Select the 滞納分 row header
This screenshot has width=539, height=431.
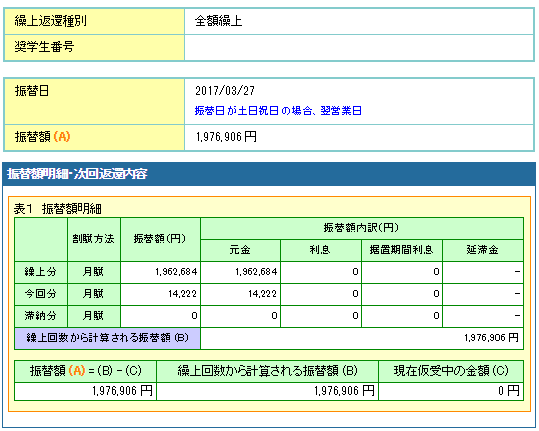click(x=41, y=316)
